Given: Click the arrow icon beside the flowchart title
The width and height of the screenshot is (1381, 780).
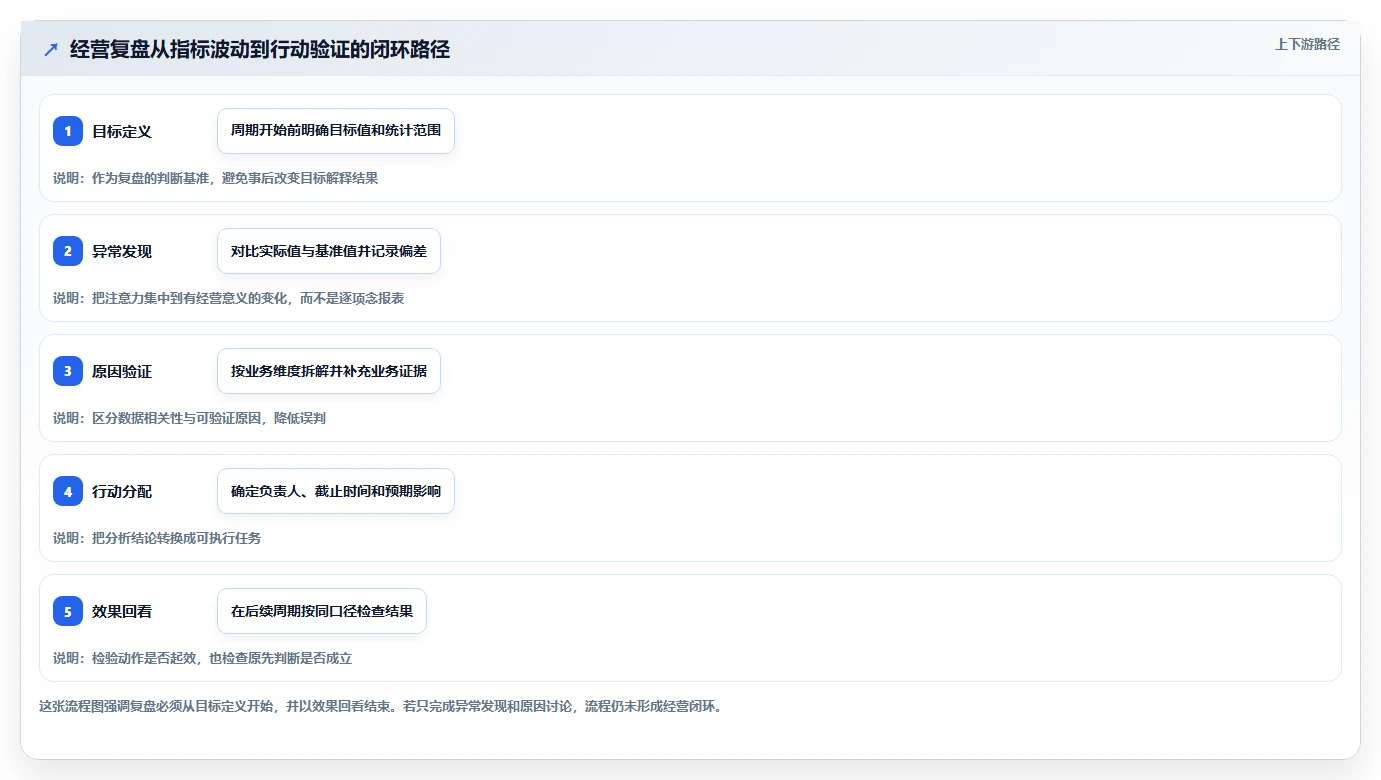Looking at the screenshot, I should 51,50.
